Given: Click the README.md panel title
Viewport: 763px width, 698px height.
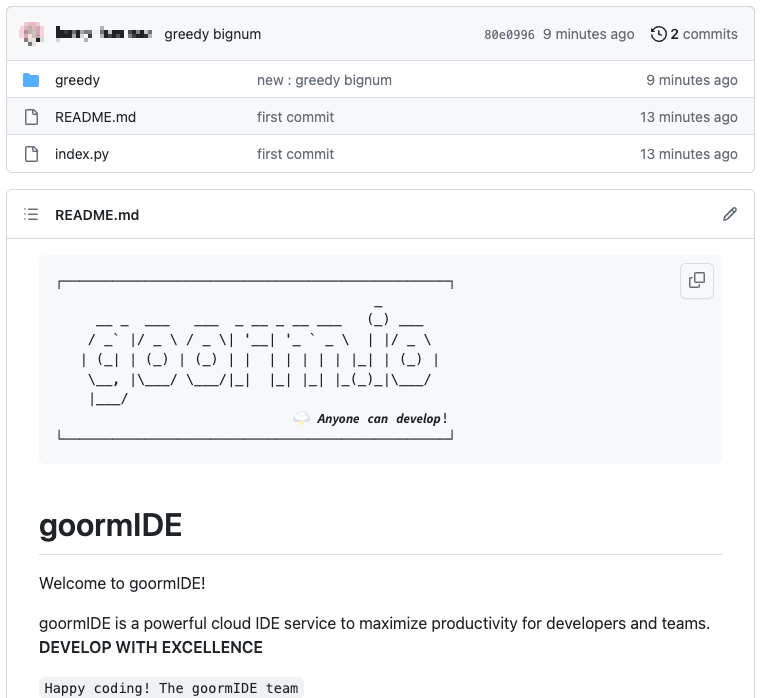Looking at the screenshot, I should point(97,215).
